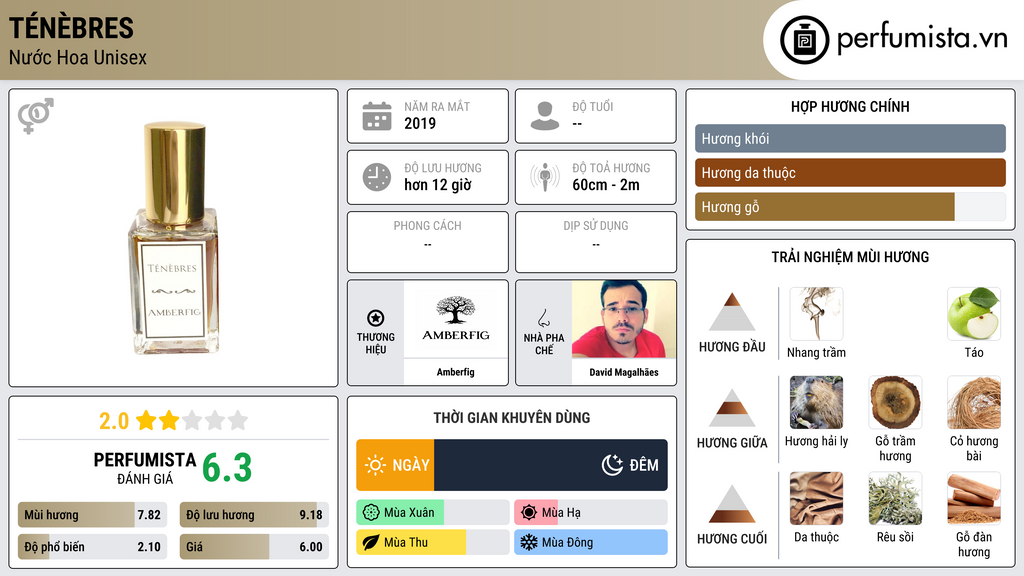
Task: Open the Cỏ hương bài note image
Action: tap(974, 402)
